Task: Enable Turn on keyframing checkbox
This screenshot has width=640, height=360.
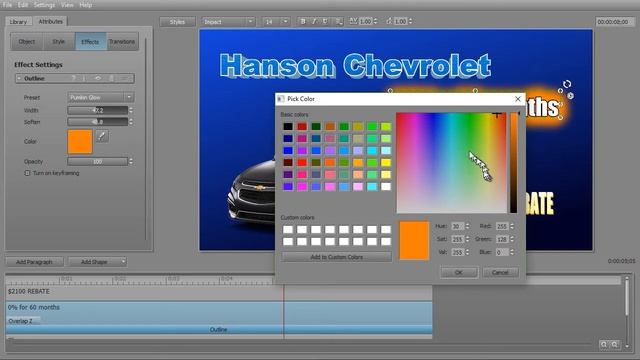Action: pos(27,173)
